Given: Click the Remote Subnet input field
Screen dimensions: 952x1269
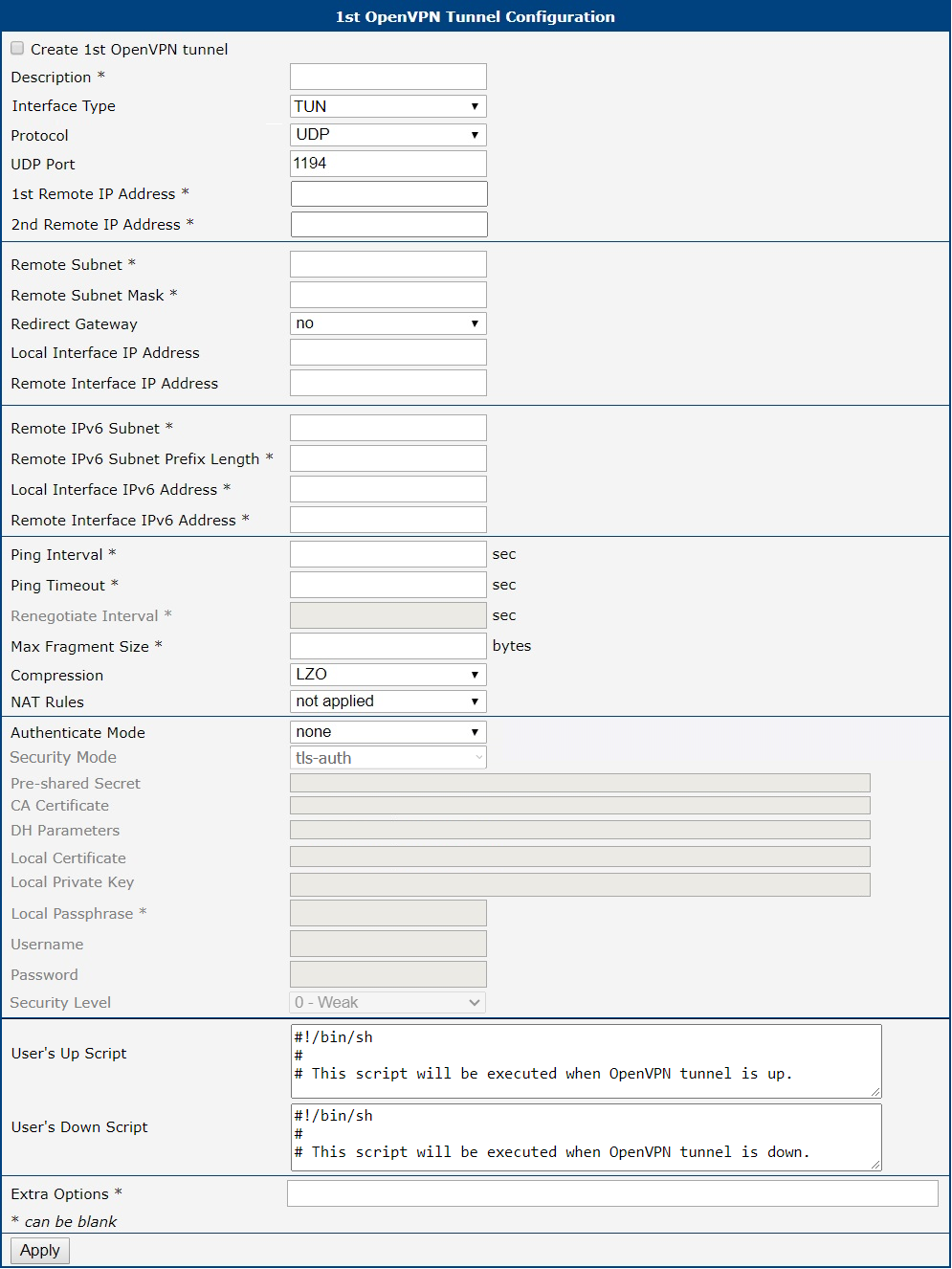Looking at the screenshot, I should (x=388, y=264).
